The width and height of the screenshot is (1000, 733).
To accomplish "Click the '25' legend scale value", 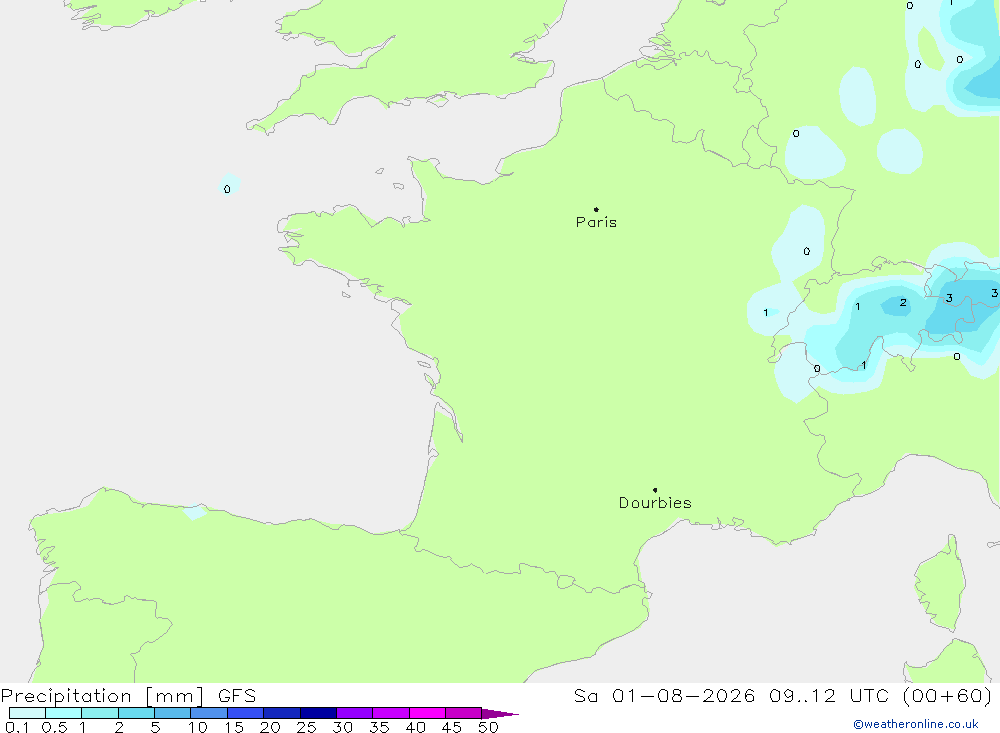I will point(307,727).
